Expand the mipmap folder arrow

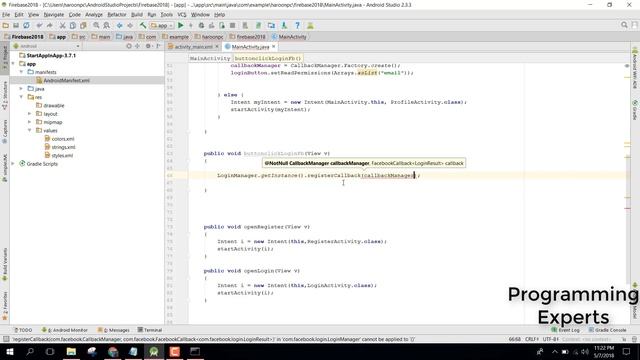click(29, 122)
